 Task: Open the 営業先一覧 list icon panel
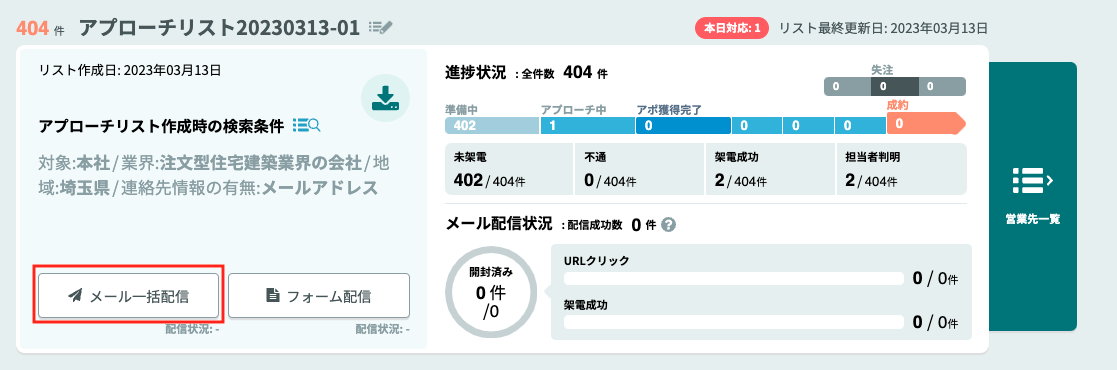coord(1032,196)
